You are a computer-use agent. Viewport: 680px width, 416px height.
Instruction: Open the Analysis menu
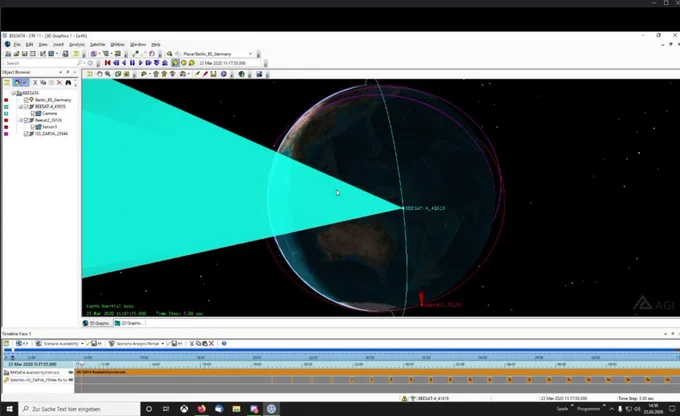(x=77, y=44)
